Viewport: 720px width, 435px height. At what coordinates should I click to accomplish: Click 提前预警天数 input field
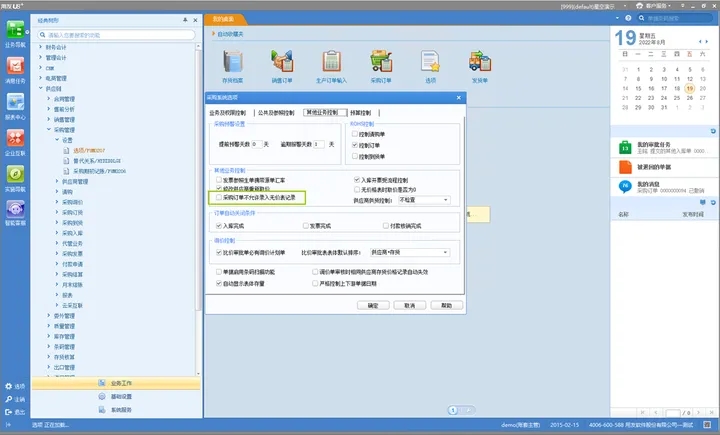[257, 144]
